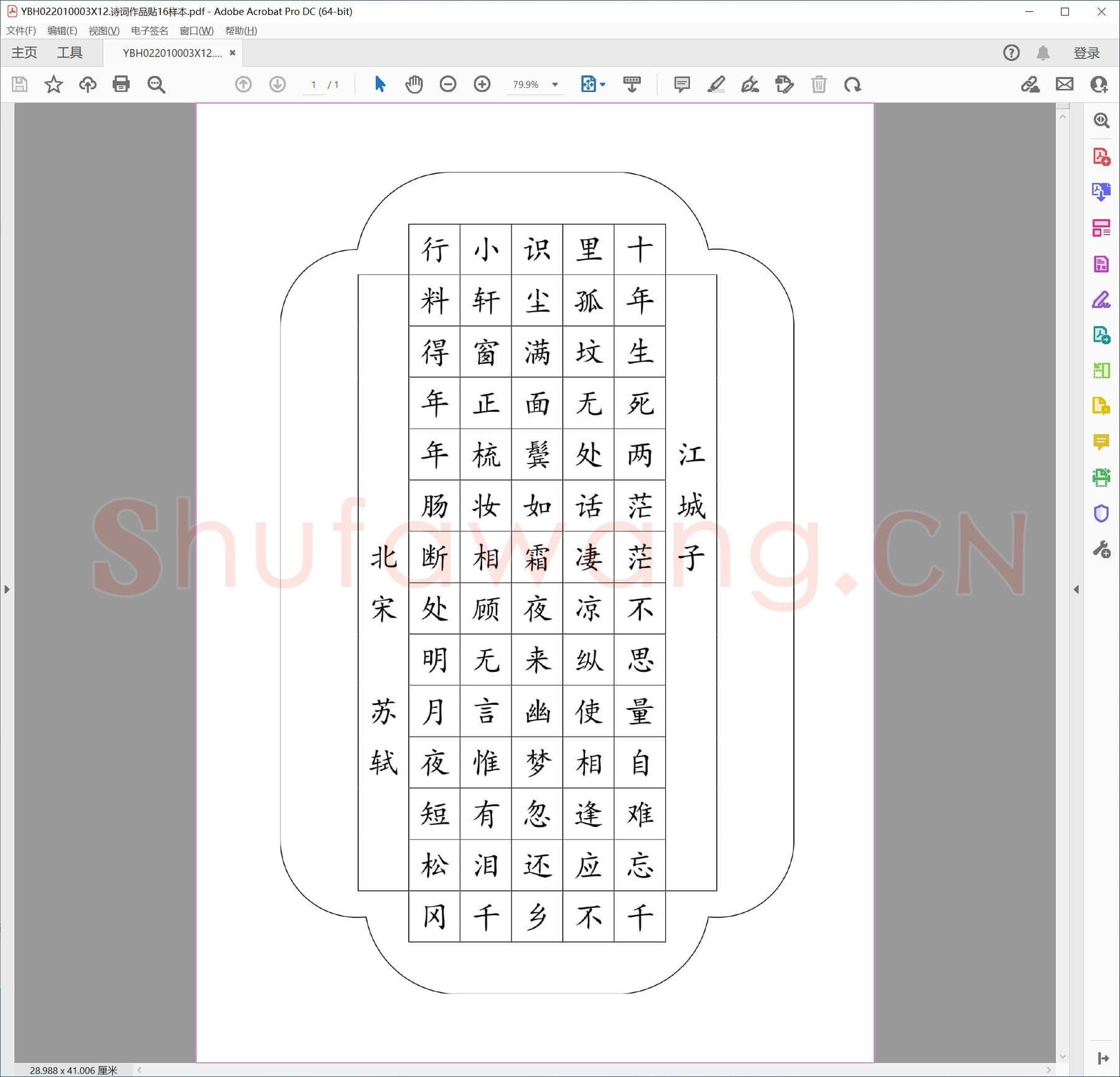
Task: Close the YBH022010003X12 document tab
Action: pos(233,53)
